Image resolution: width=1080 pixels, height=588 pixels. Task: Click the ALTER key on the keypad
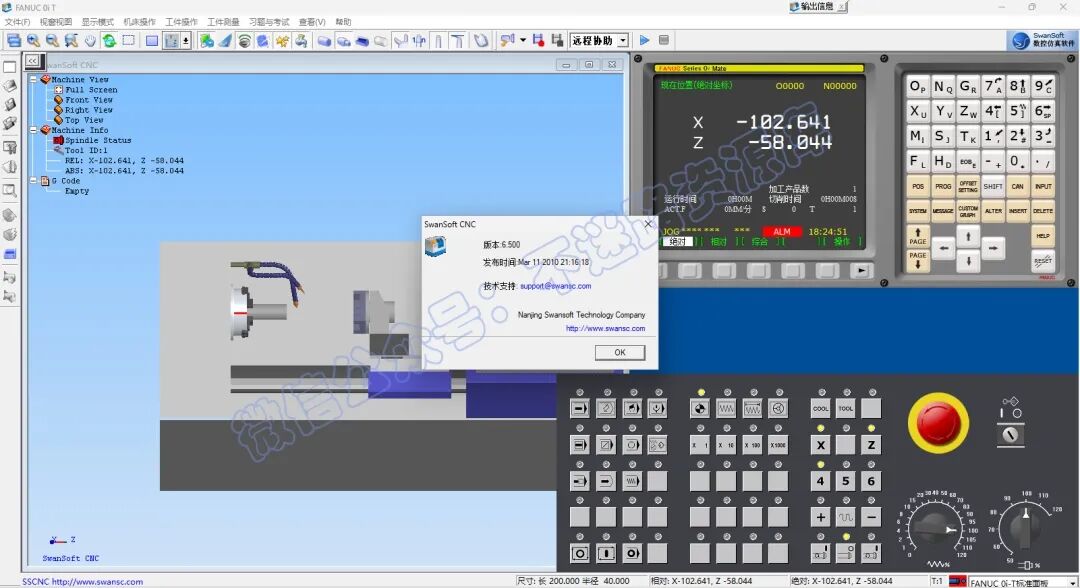click(993, 211)
